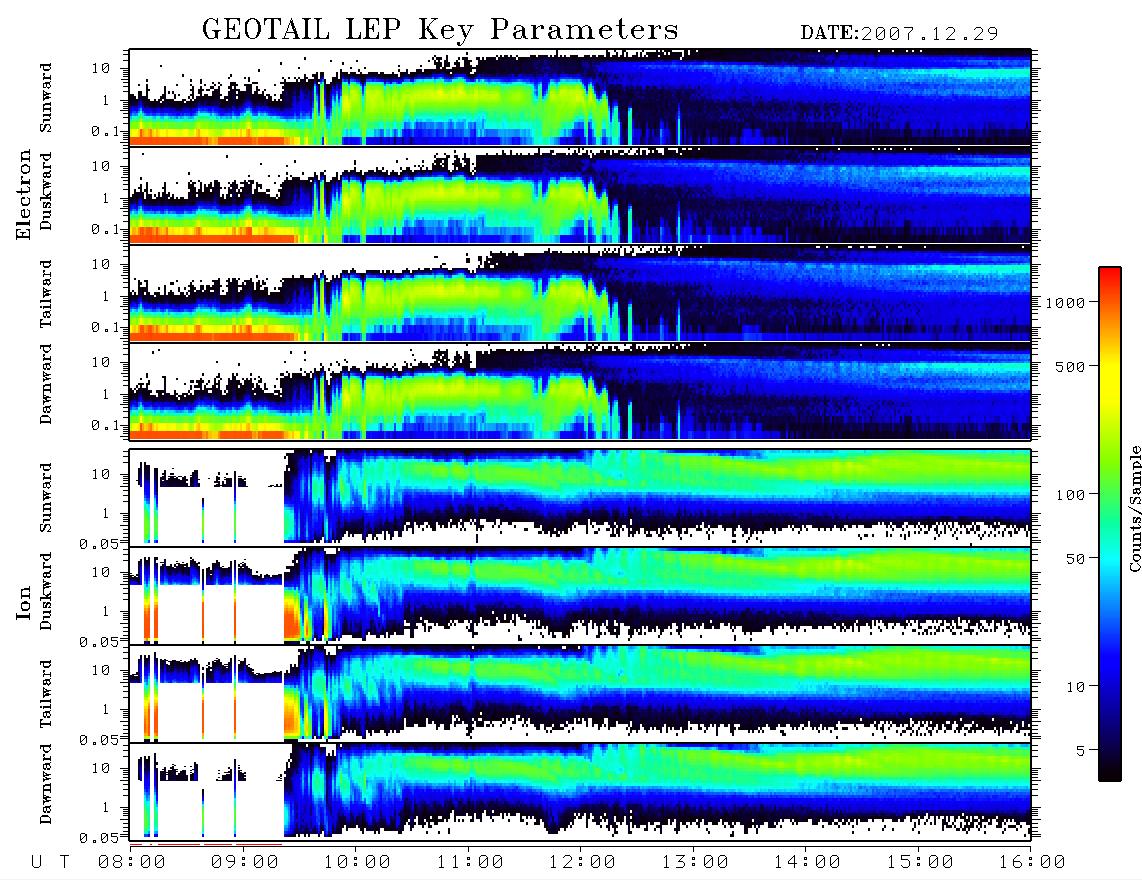The height and width of the screenshot is (880, 1142).
Task: Click the Electron 'Sunward' panel label
Action: click(x=46, y=97)
